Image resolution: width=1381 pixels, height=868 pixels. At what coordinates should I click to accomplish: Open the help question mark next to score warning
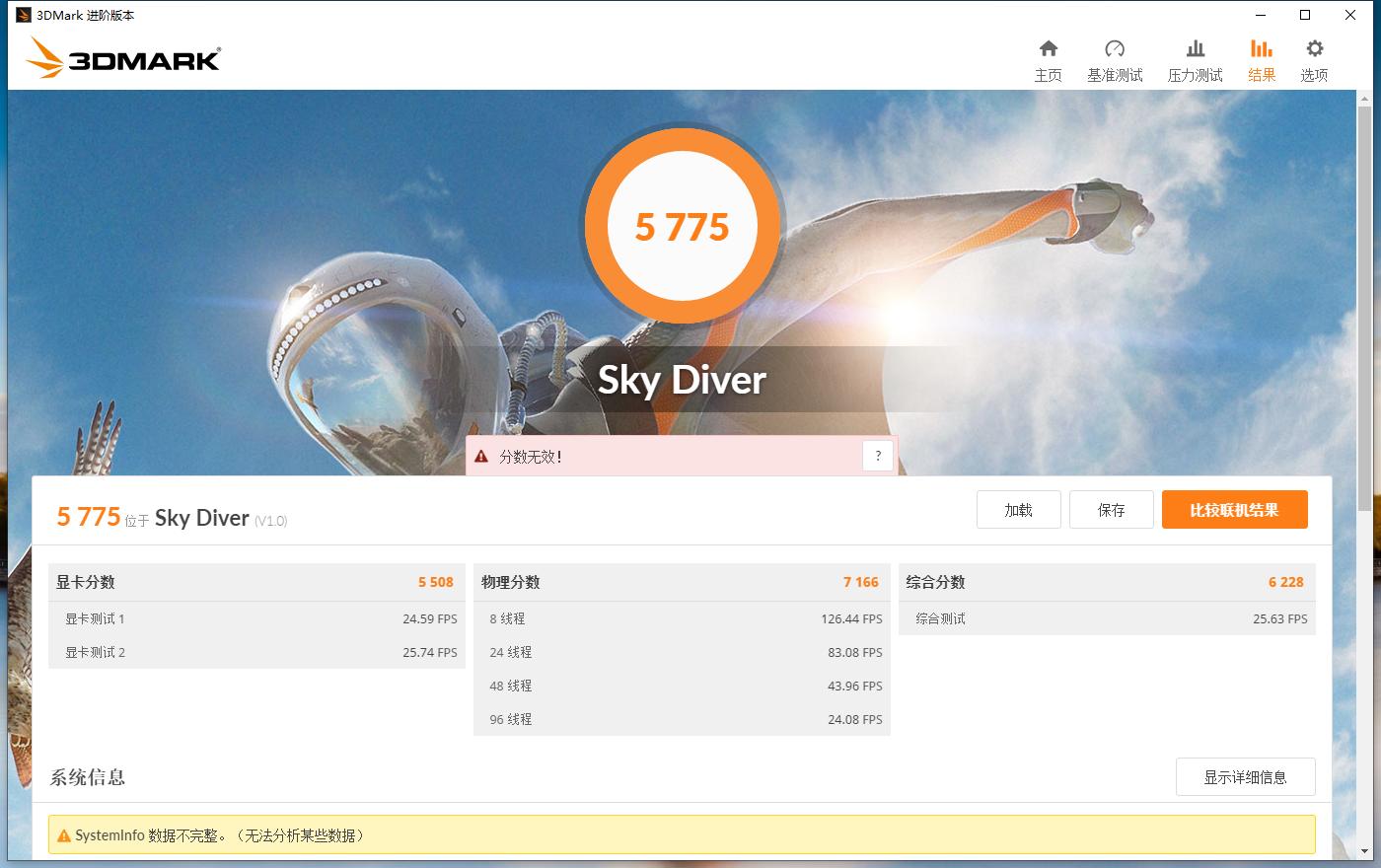[x=877, y=455]
